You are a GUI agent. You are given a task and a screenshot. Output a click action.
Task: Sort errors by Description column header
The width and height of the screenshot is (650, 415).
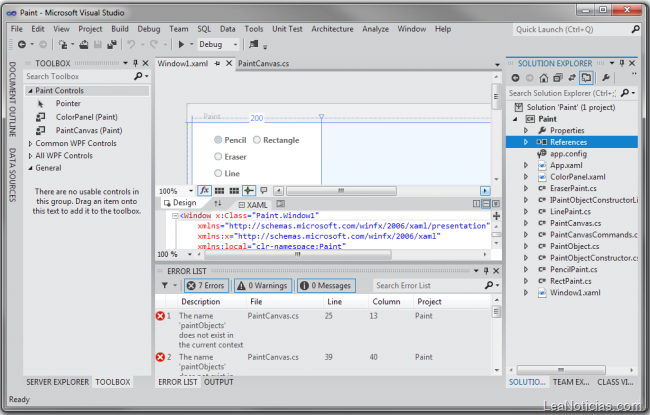tap(201, 301)
